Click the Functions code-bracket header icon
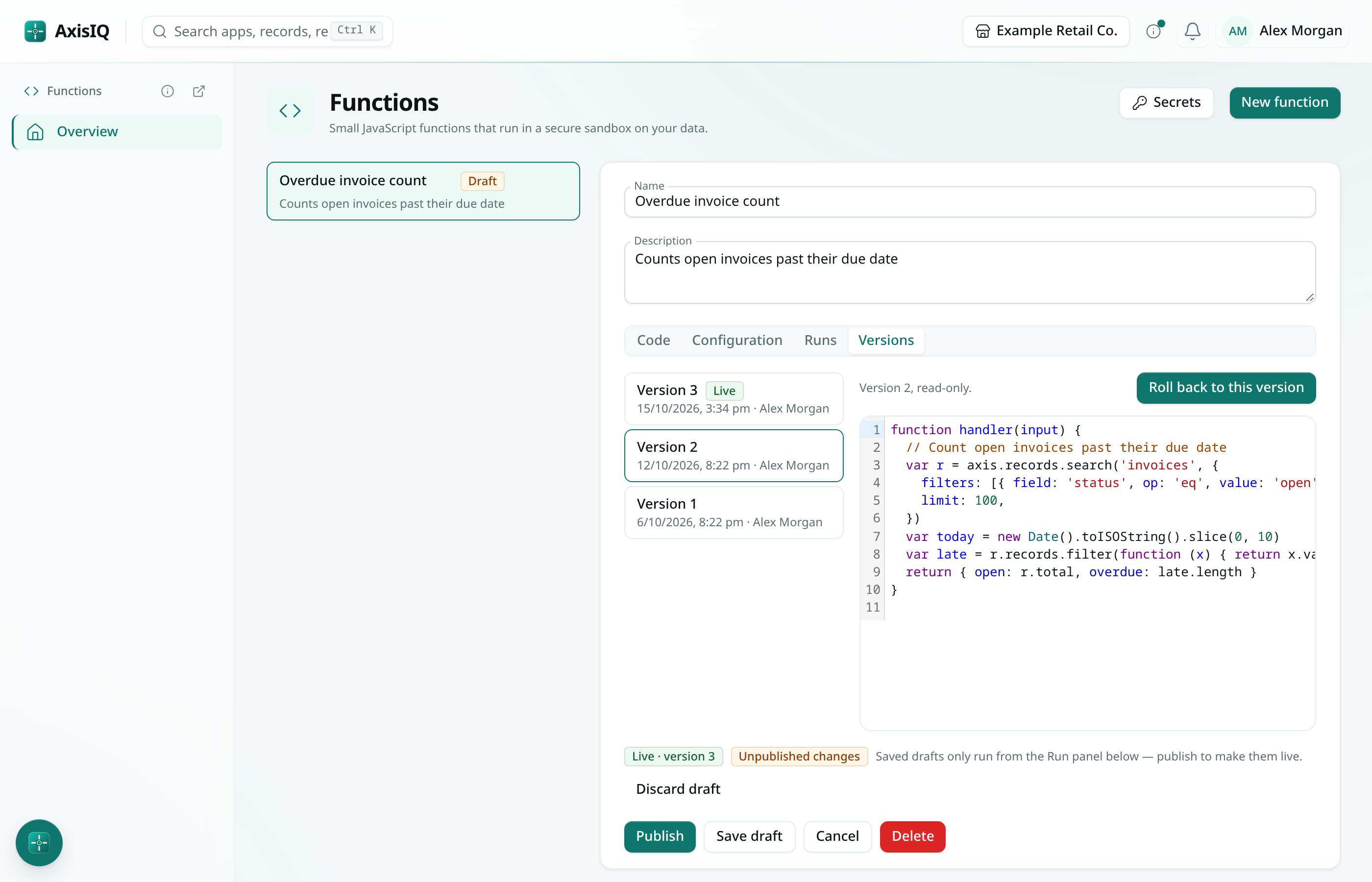This screenshot has width=1372, height=882. click(290, 111)
